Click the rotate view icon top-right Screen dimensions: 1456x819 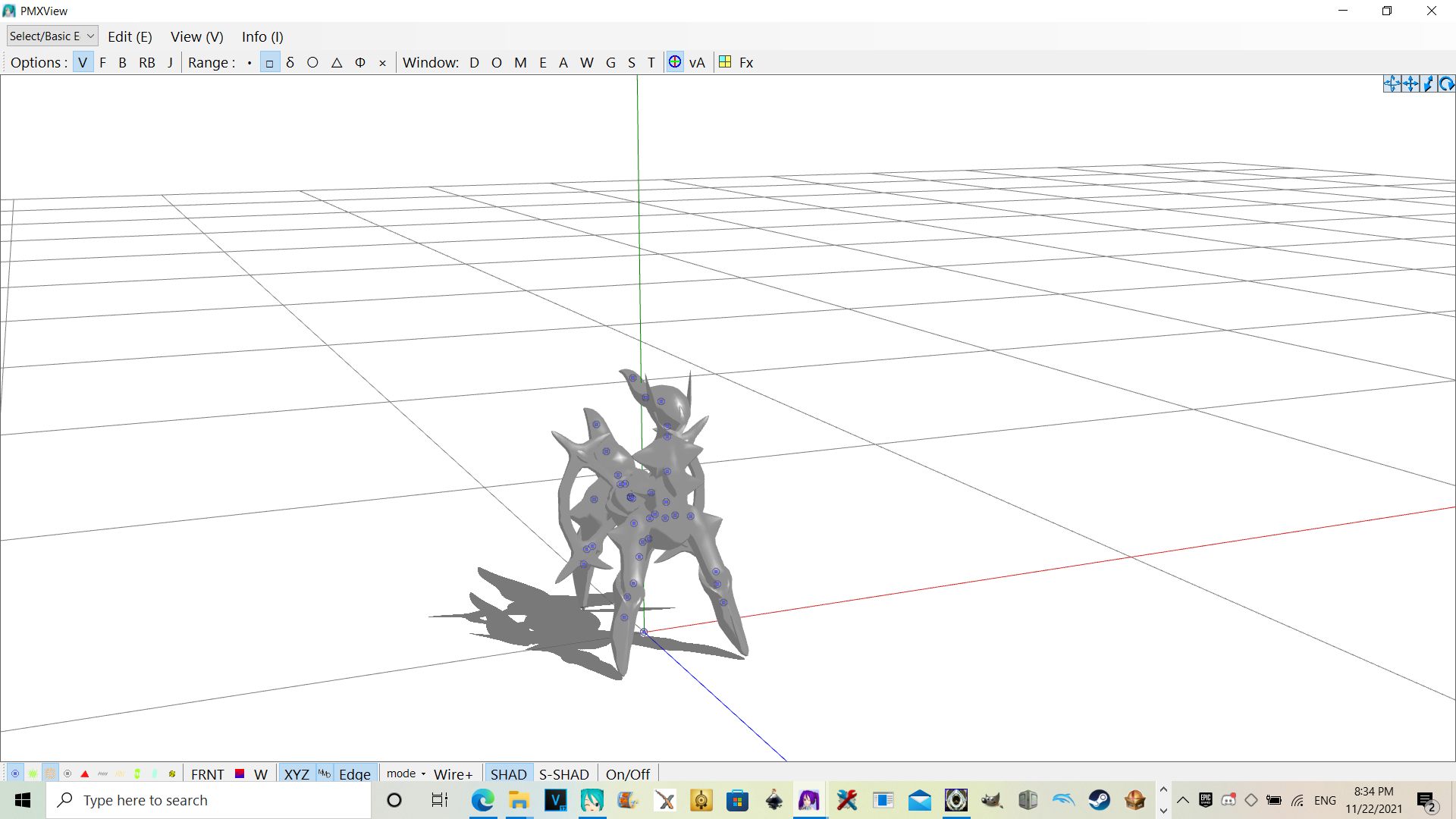click(x=1446, y=84)
